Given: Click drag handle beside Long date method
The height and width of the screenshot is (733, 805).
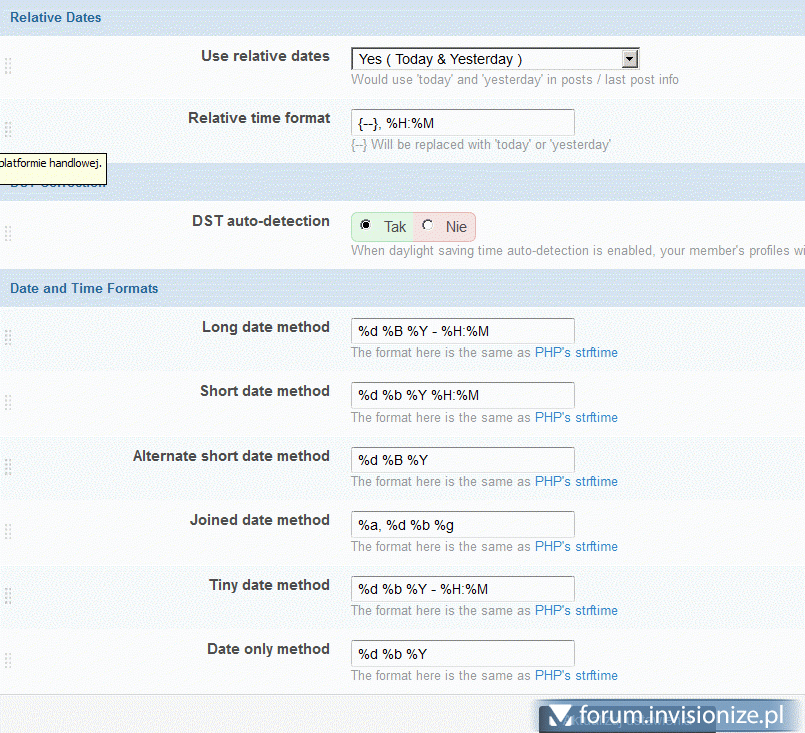Looking at the screenshot, I should [8, 337].
